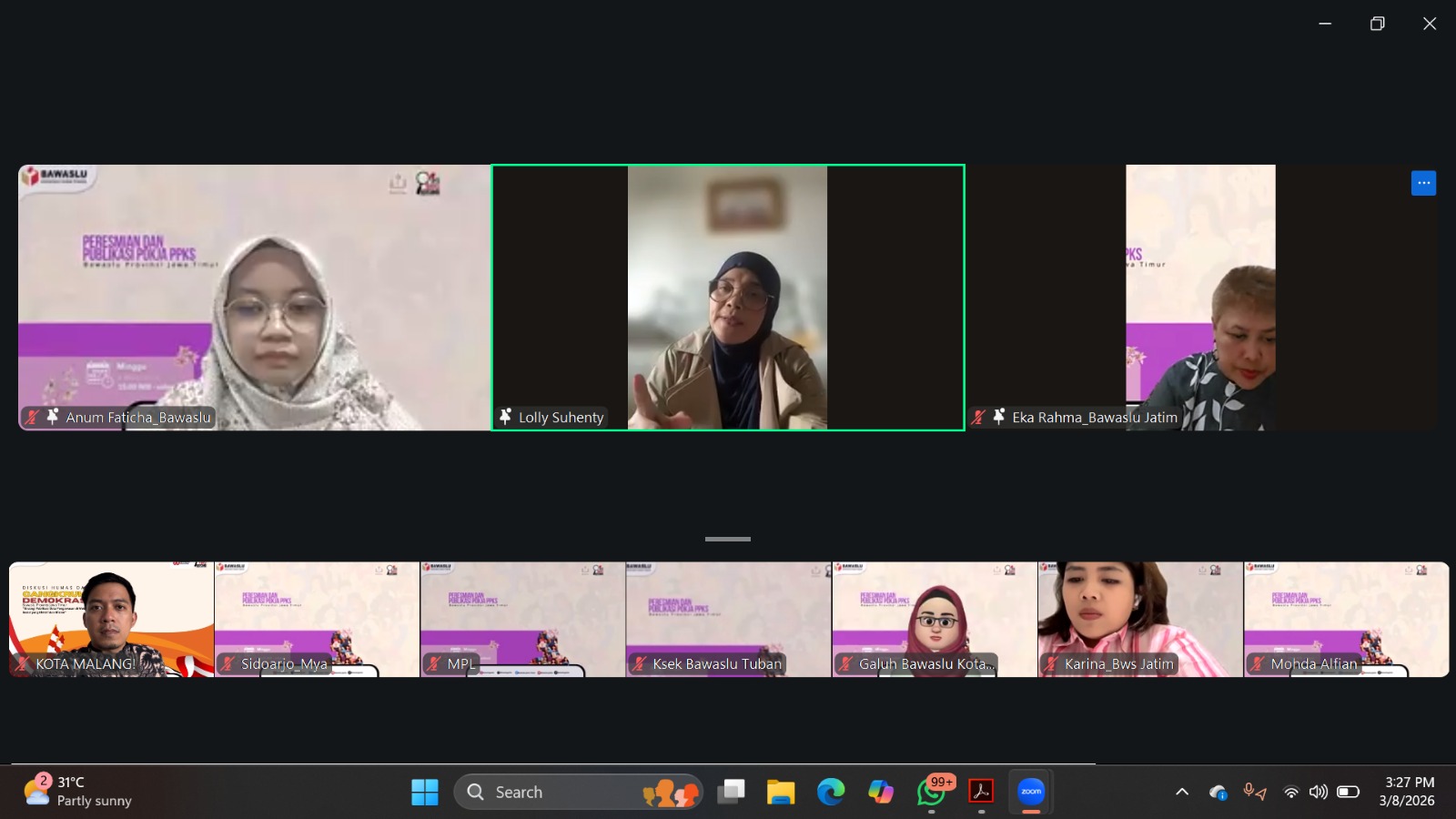Restore down the Zoom window
Image resolution: width=1456 pixels, height=819 pixels.
point(1378,24)
